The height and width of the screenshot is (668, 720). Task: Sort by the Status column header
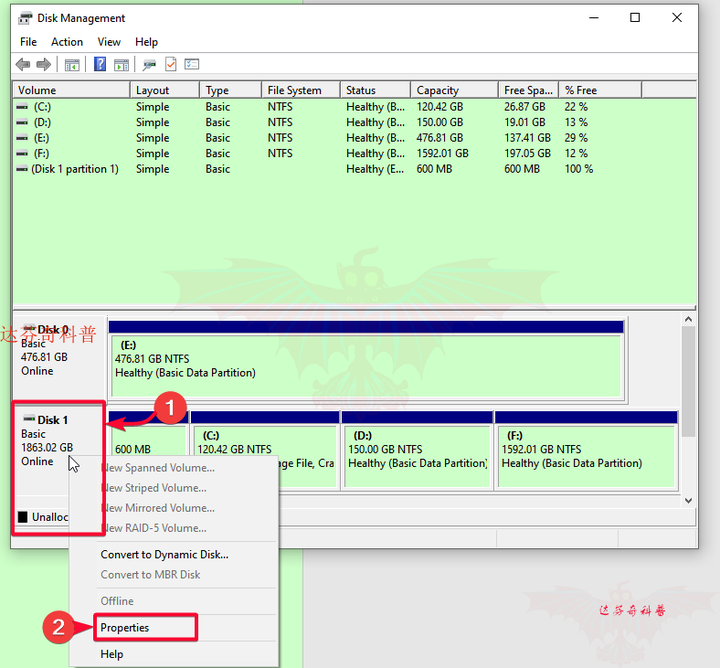coord(375,90)
